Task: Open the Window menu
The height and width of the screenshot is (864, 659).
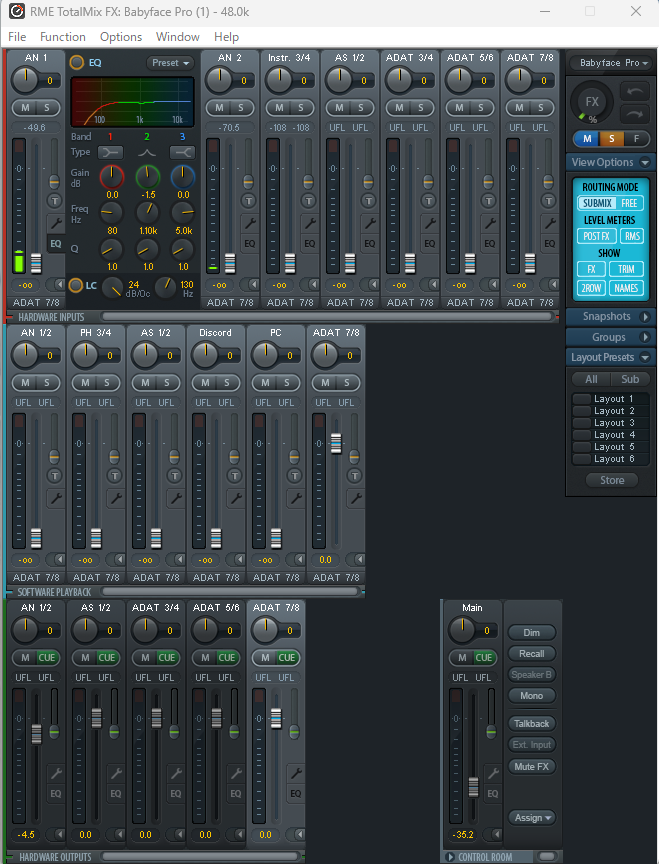Action: pyautogui.click(x=177, y=37)
